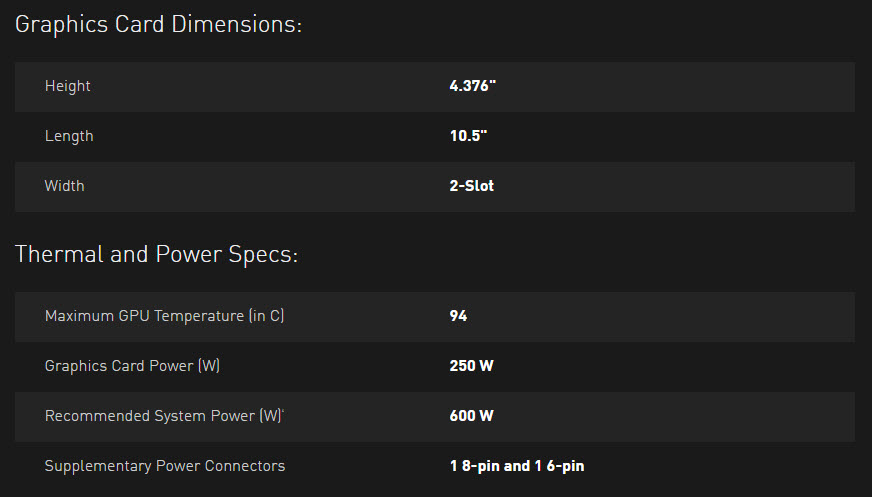The image size is (872, 497).
Task: Click the '250 W' power value
Action: (472, 366)
